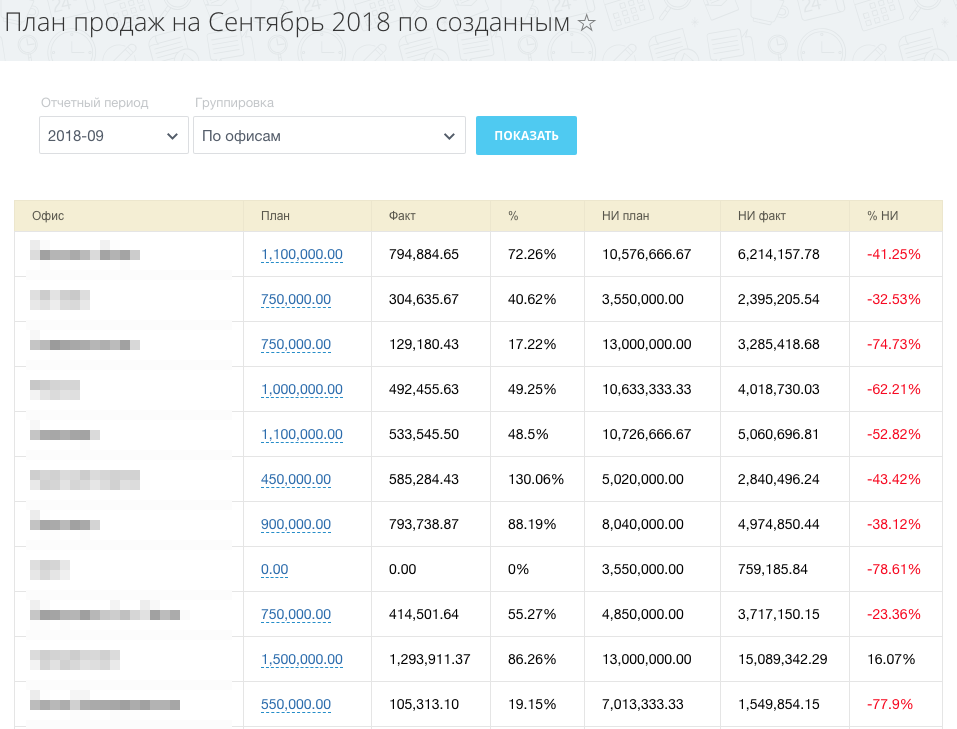Open the 550,000.00 plan link
957x729 pixels.
tap(296, 705)
